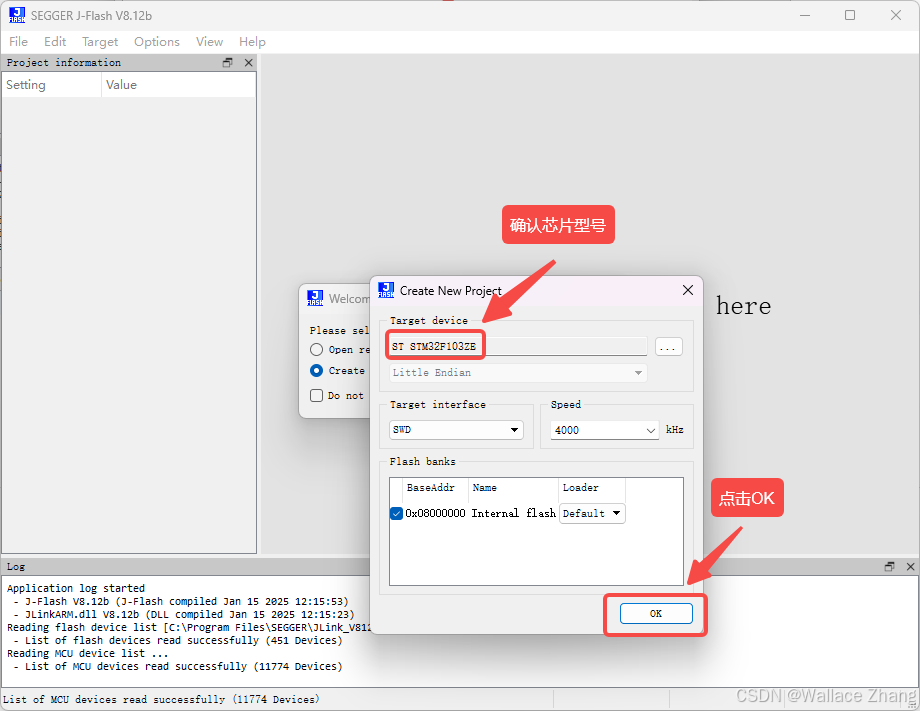Click OK in Create New Project dialog
This screenshot has height=711, width=920.
click(x=656, y=614)
